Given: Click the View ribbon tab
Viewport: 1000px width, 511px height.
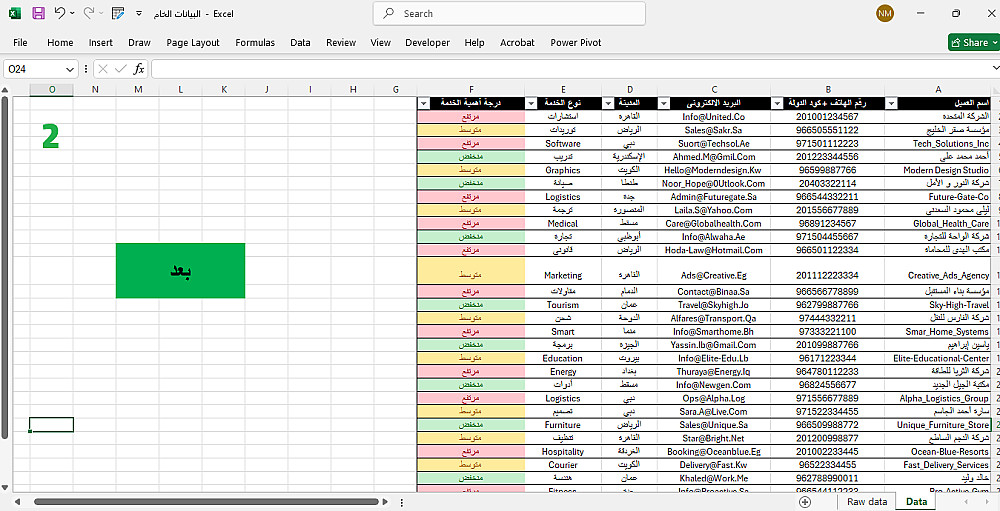Looking at the screenshot, I should 380,43.
